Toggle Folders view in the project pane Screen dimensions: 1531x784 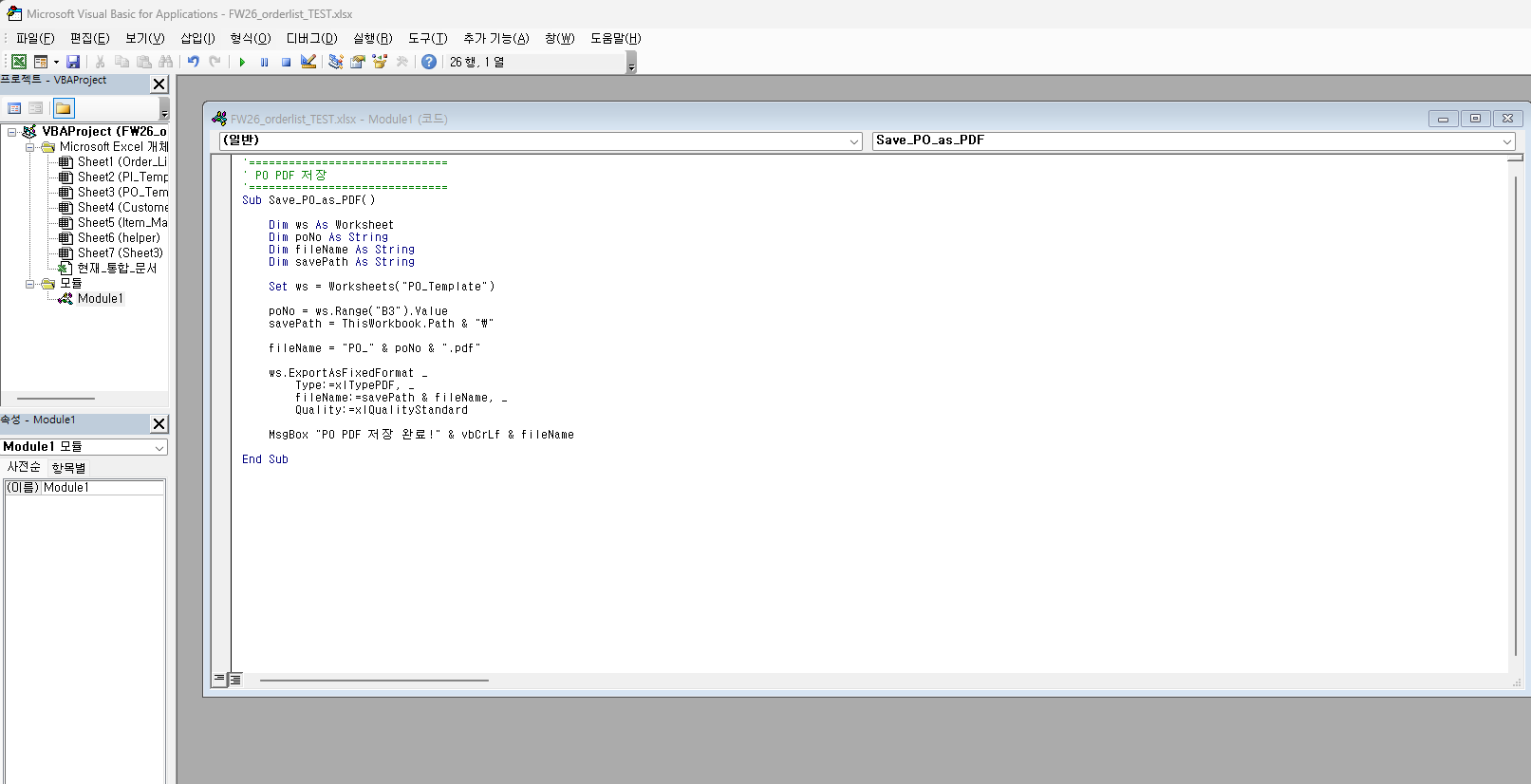[64, 108]
